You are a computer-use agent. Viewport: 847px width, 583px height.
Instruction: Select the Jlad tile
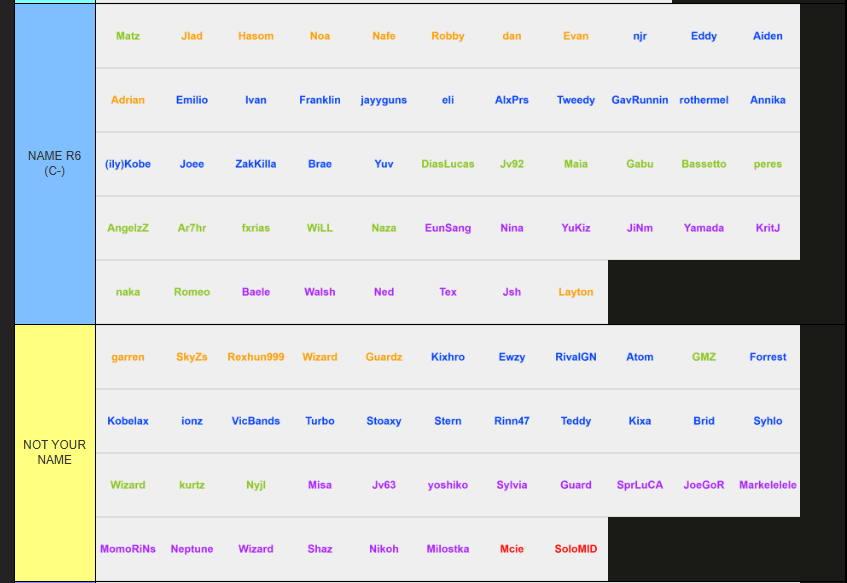click(x=192, y=36)
